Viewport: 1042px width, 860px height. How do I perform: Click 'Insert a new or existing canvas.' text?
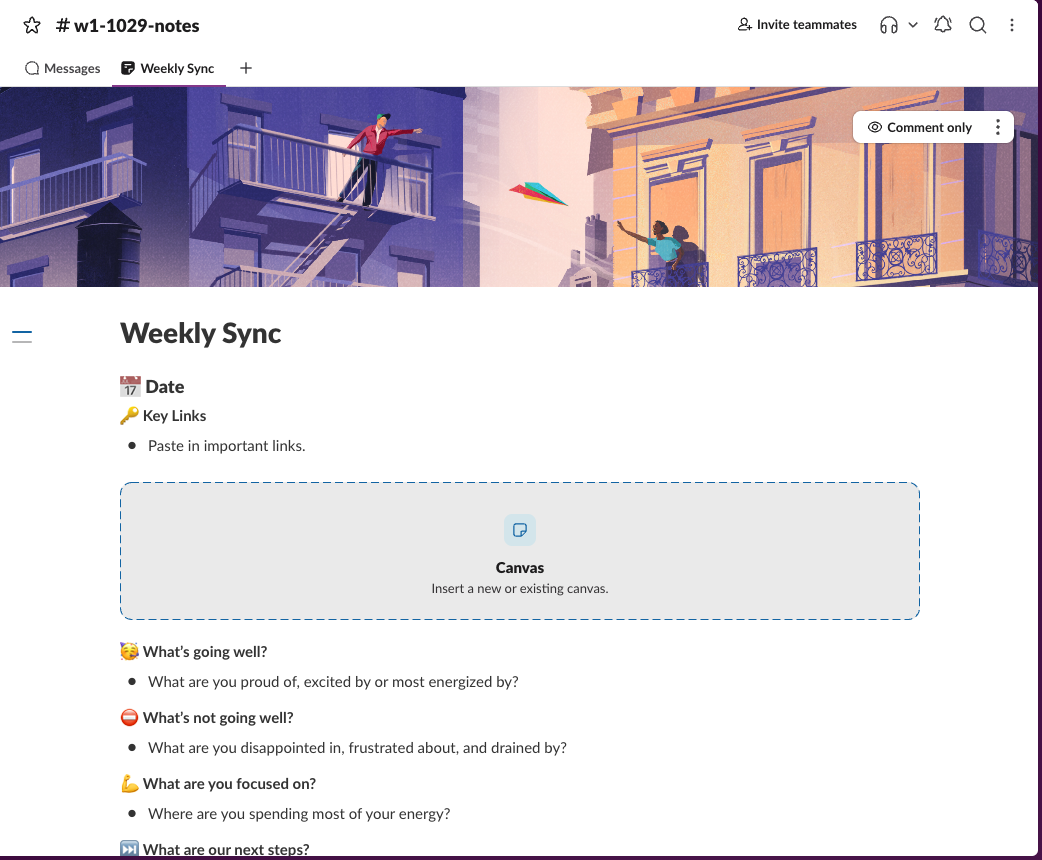tap(520, 588)
